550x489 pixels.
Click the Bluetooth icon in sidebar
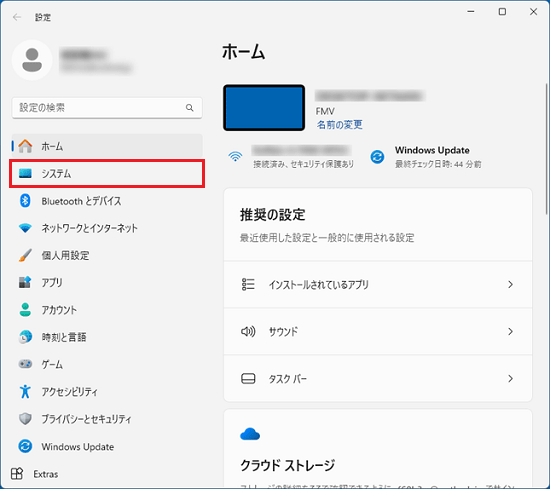click(x=25, y=201)
